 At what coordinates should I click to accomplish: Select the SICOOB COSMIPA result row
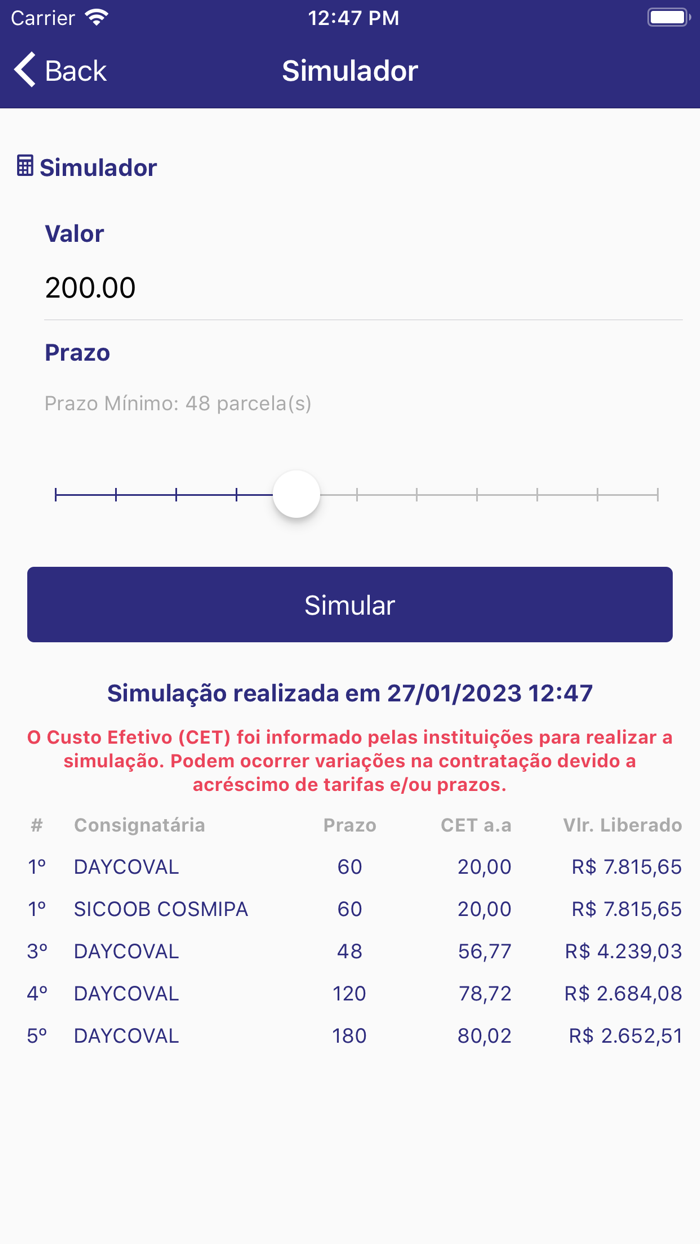pyautogui.click(x=350, y=909)
